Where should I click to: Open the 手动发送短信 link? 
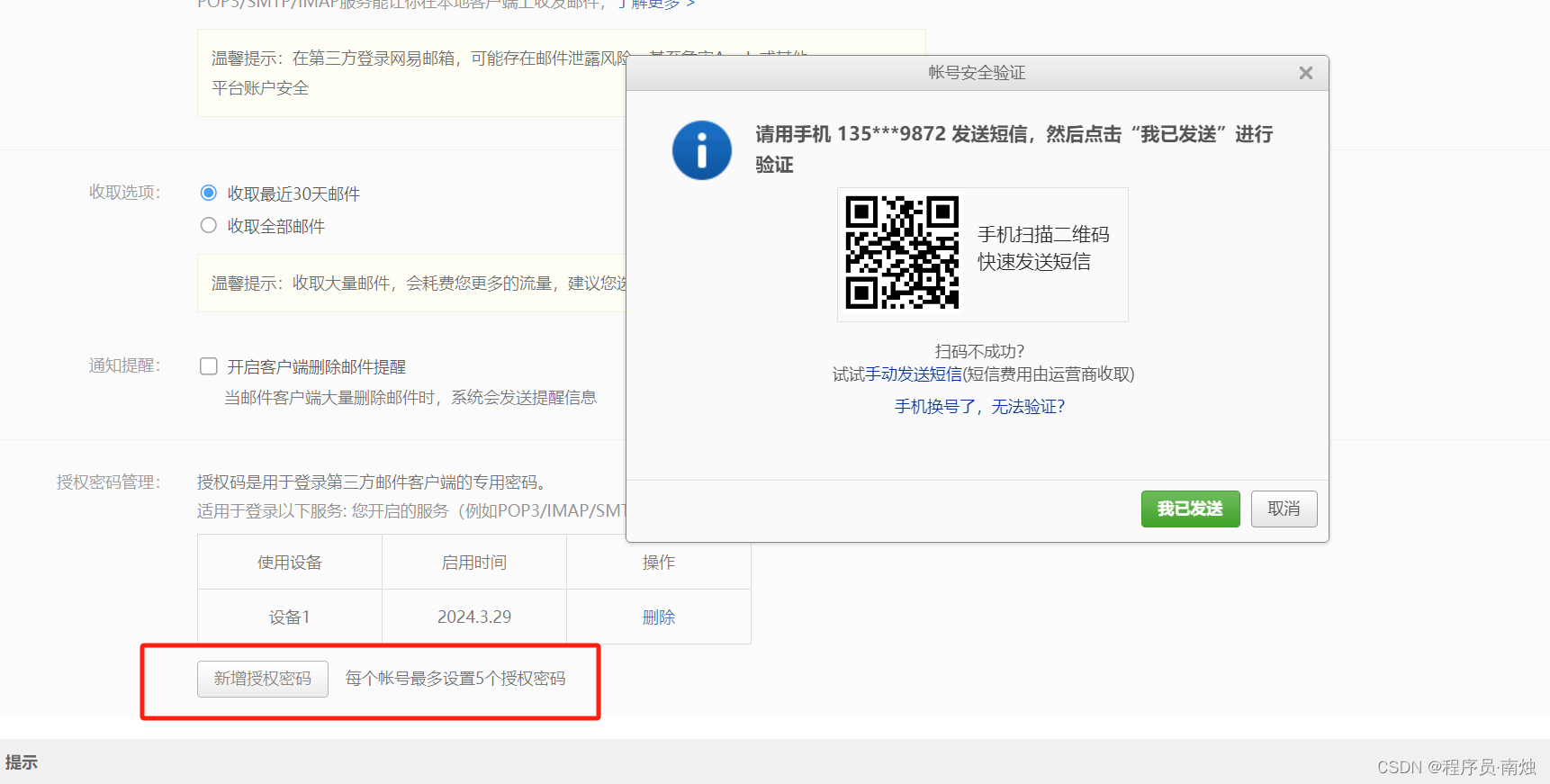(914, 374)
